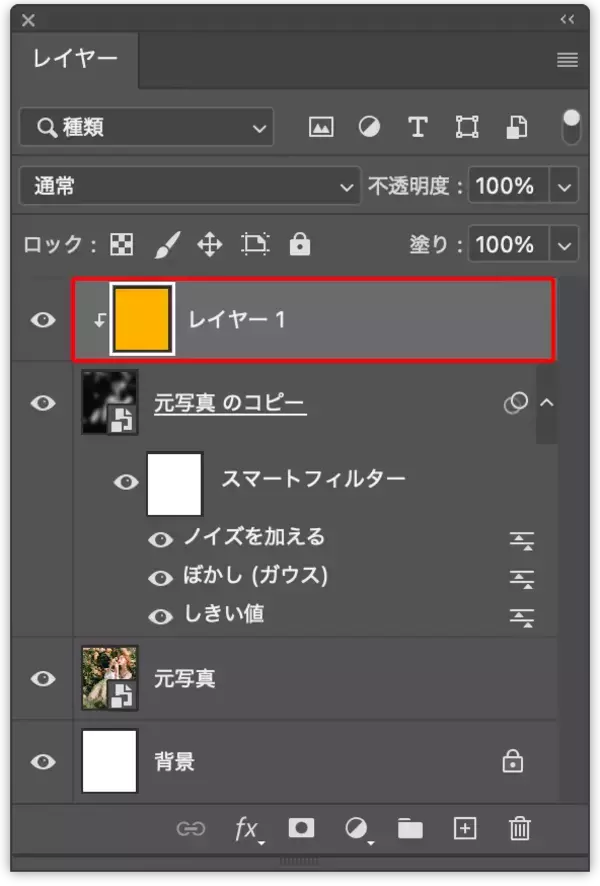
Task: Select the 元写真 layer name
Action: pos(184,678)
